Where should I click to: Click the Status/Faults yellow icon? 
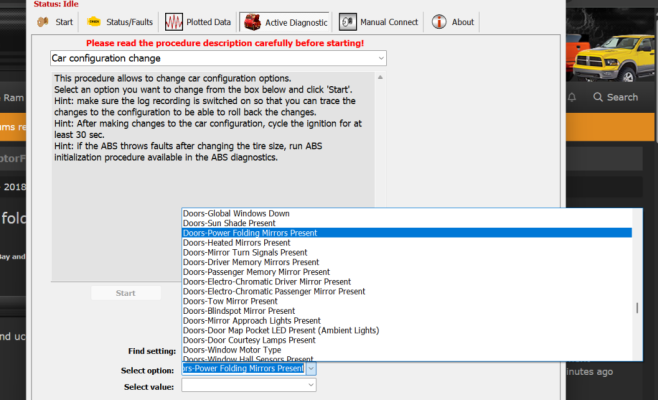point(94,22)
